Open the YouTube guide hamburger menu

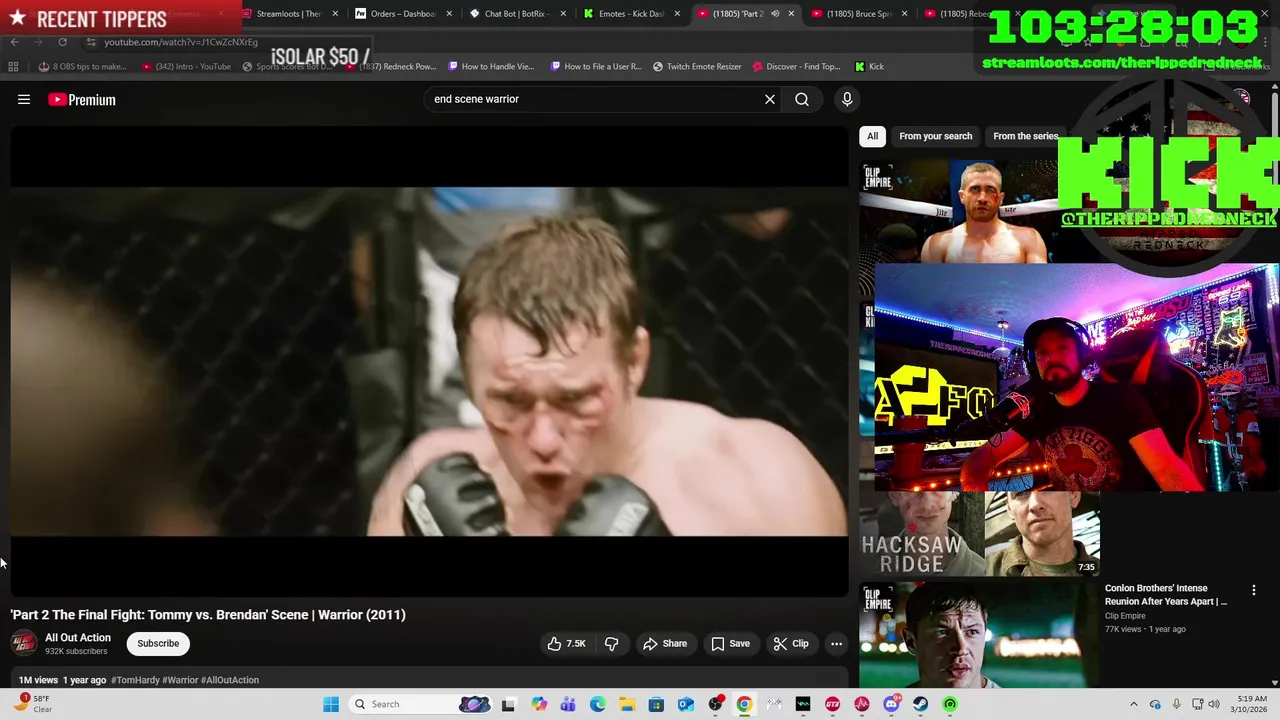click(24, 99)
